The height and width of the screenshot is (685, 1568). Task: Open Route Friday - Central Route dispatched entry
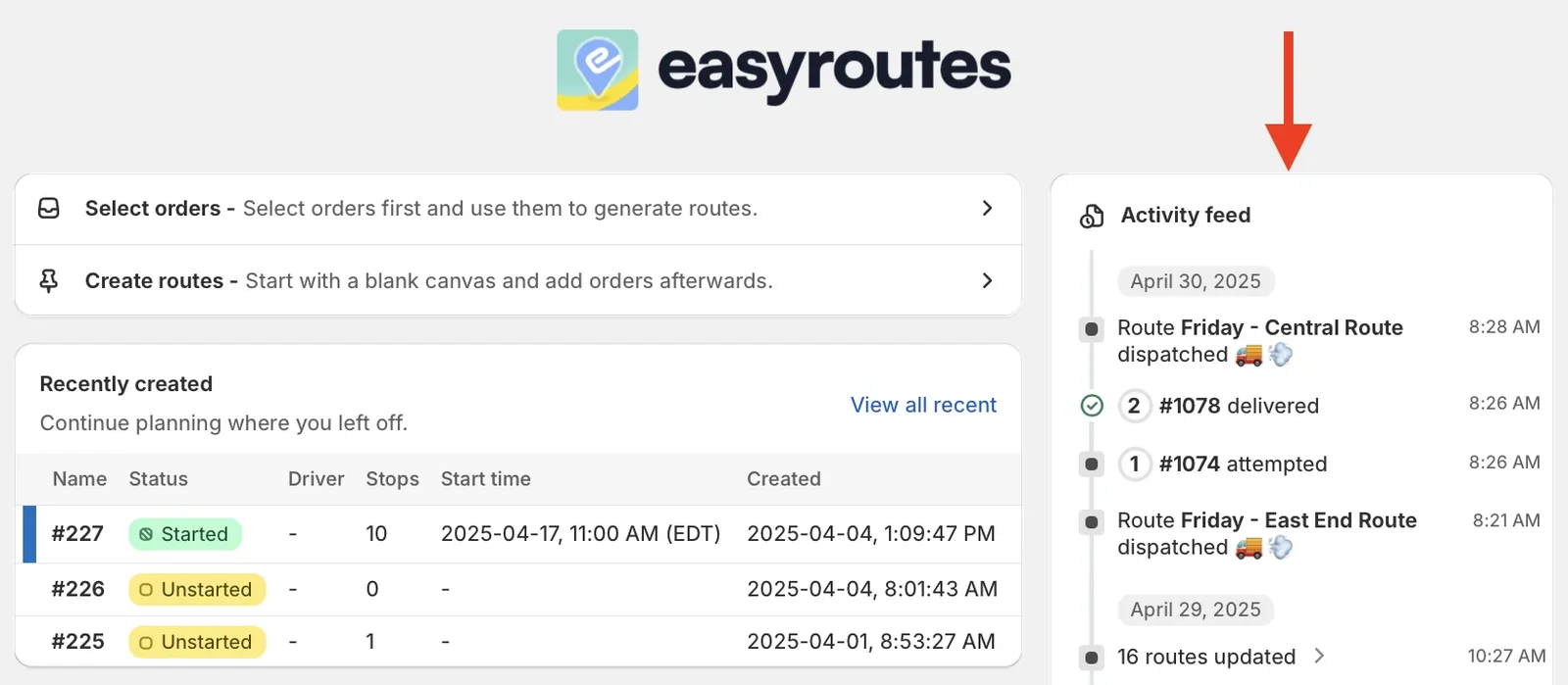pos(1260,341)
